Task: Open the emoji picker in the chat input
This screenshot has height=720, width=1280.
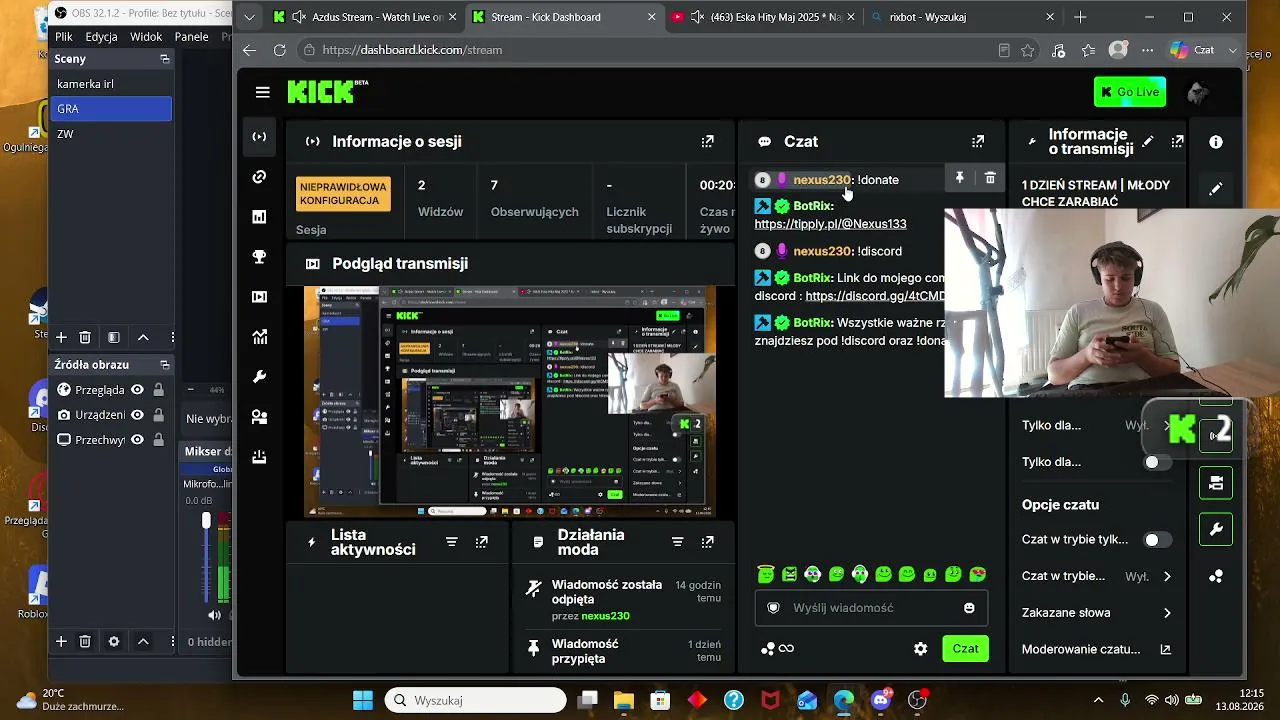Action: [969, 608]
